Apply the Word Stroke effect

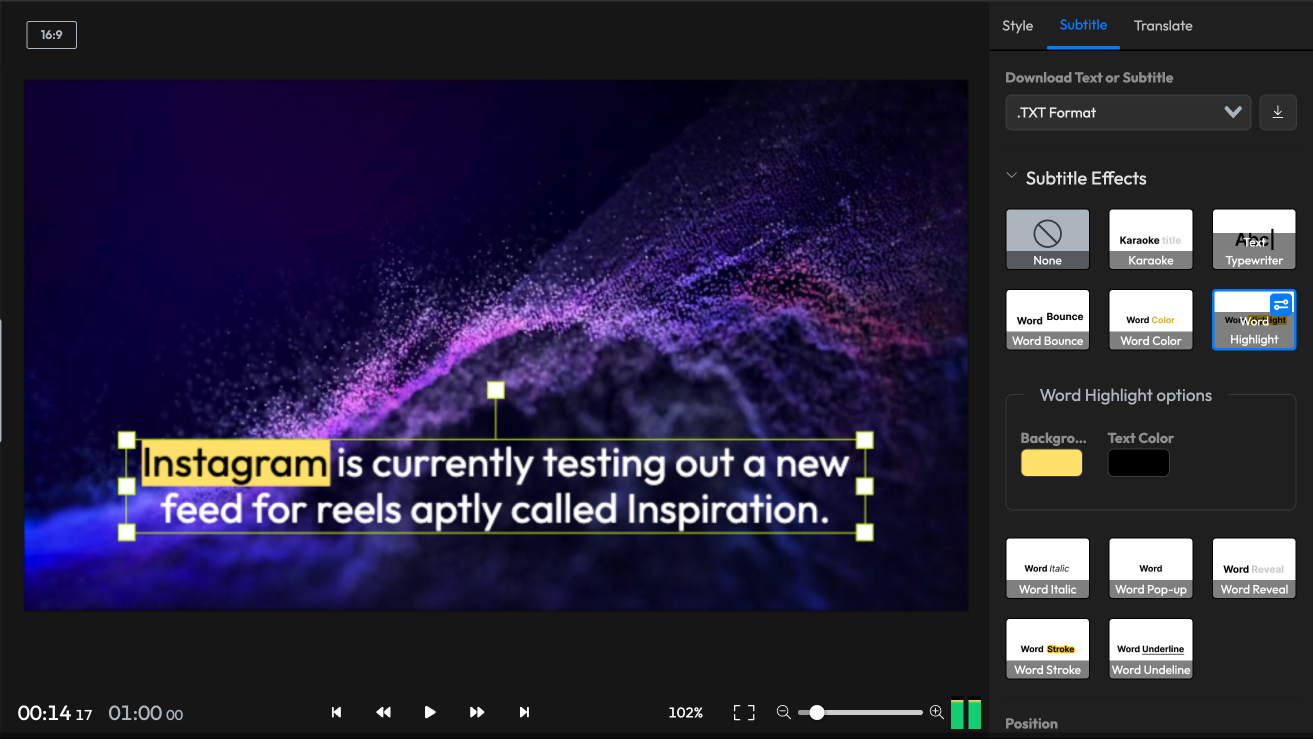point(1047,649)
